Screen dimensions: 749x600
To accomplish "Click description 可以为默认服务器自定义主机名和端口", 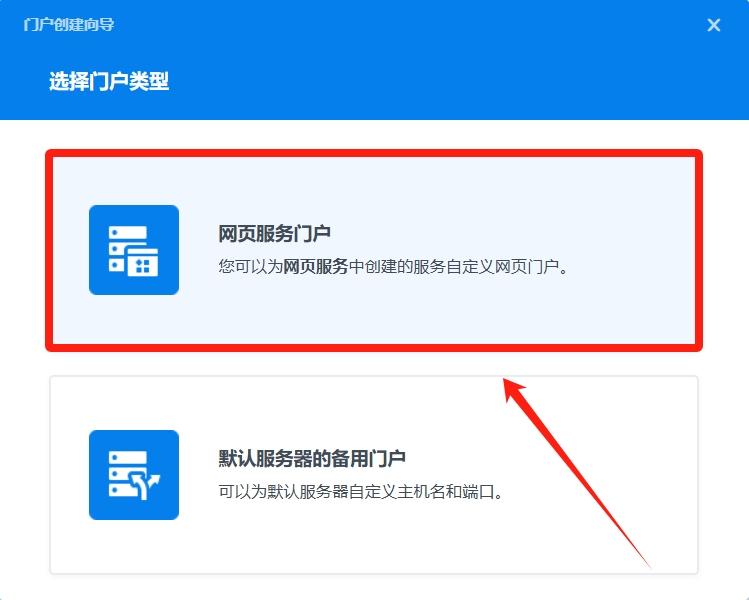I will click(361, 492).
